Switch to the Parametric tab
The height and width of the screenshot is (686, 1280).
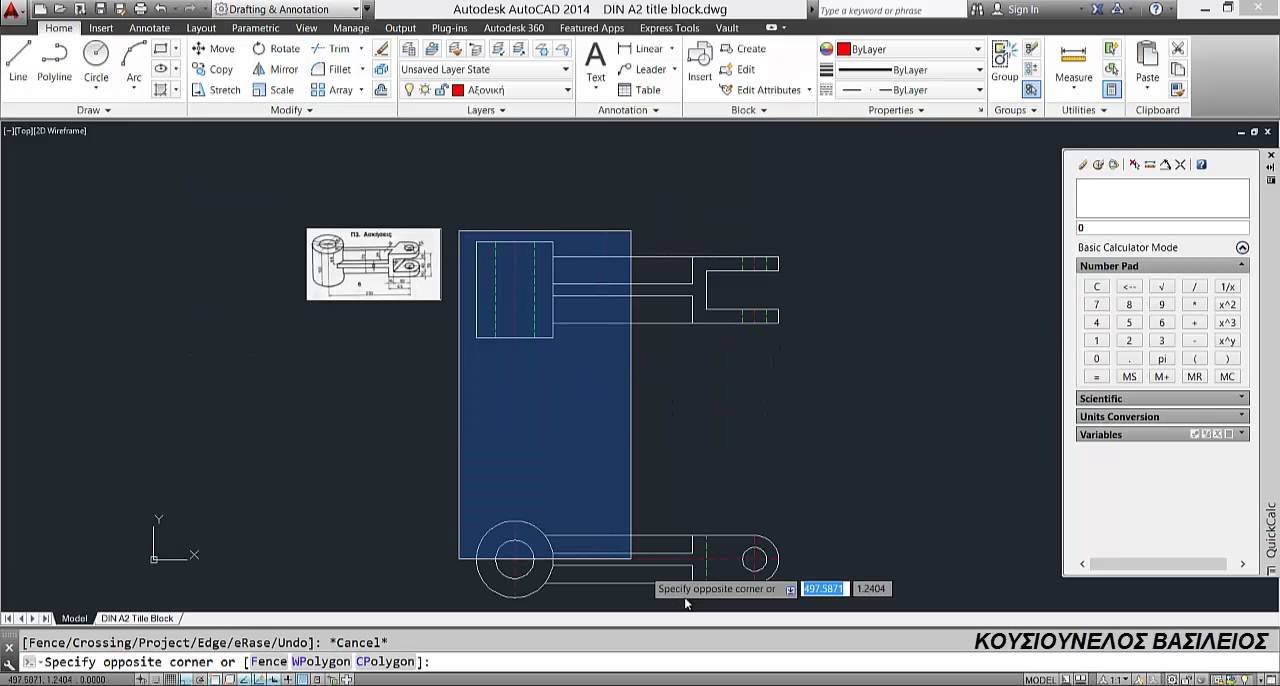click(255, 28)
